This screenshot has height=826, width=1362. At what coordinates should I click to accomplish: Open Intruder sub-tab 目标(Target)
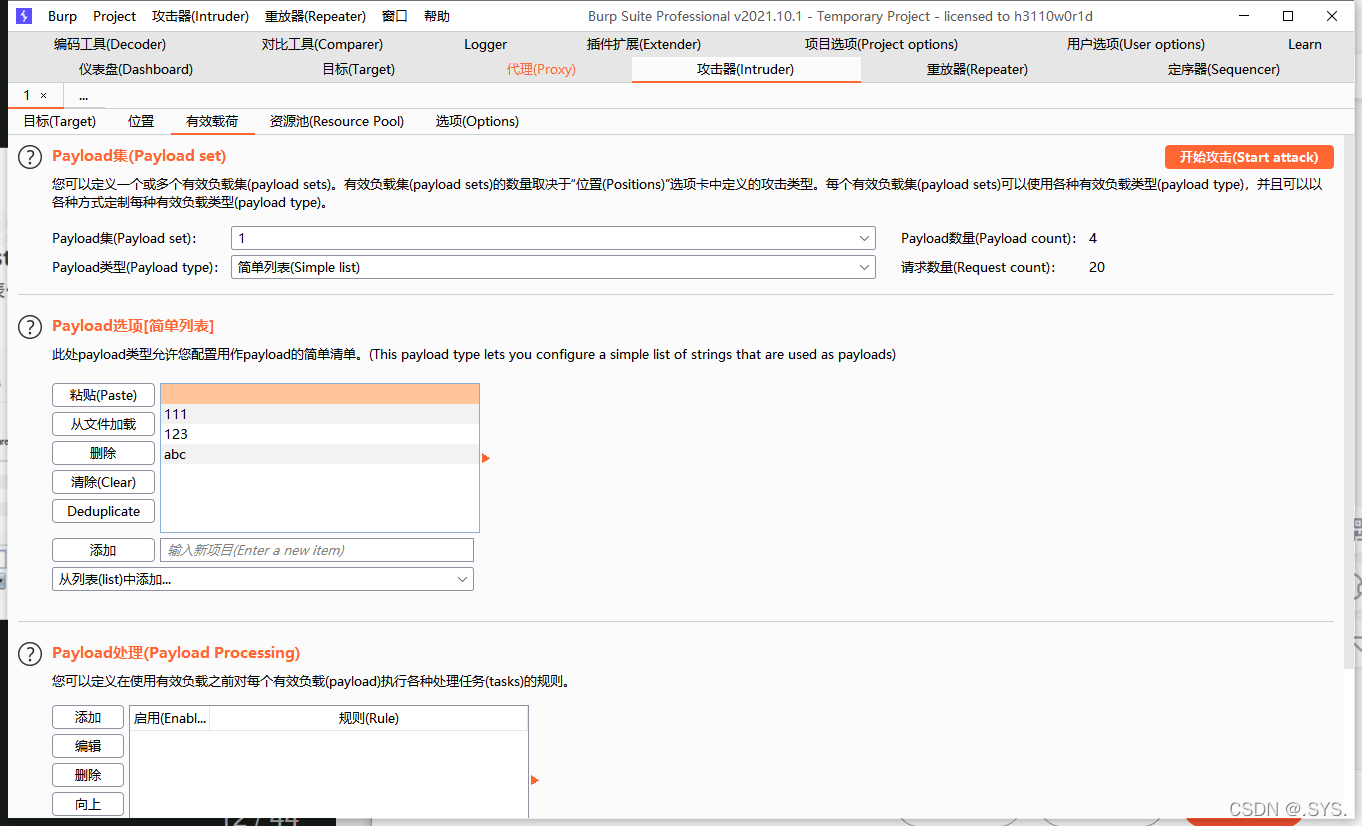(x=60, y=121)
